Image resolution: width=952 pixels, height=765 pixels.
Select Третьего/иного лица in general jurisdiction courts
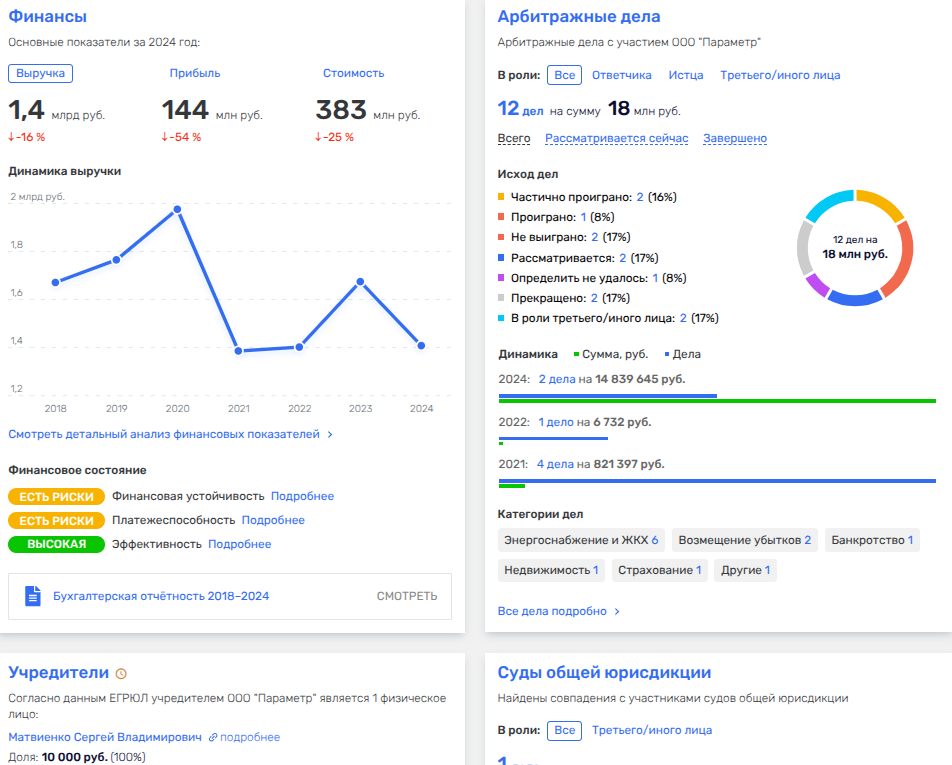[x=651, y=730]
